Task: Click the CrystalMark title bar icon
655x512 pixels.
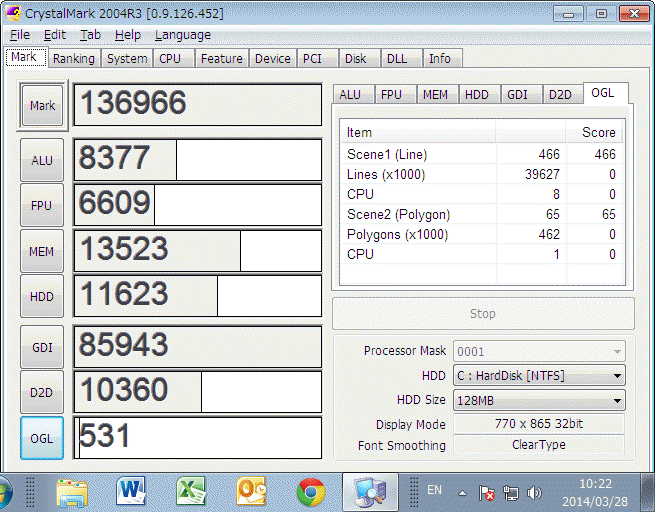Action: tap(13, 13)
